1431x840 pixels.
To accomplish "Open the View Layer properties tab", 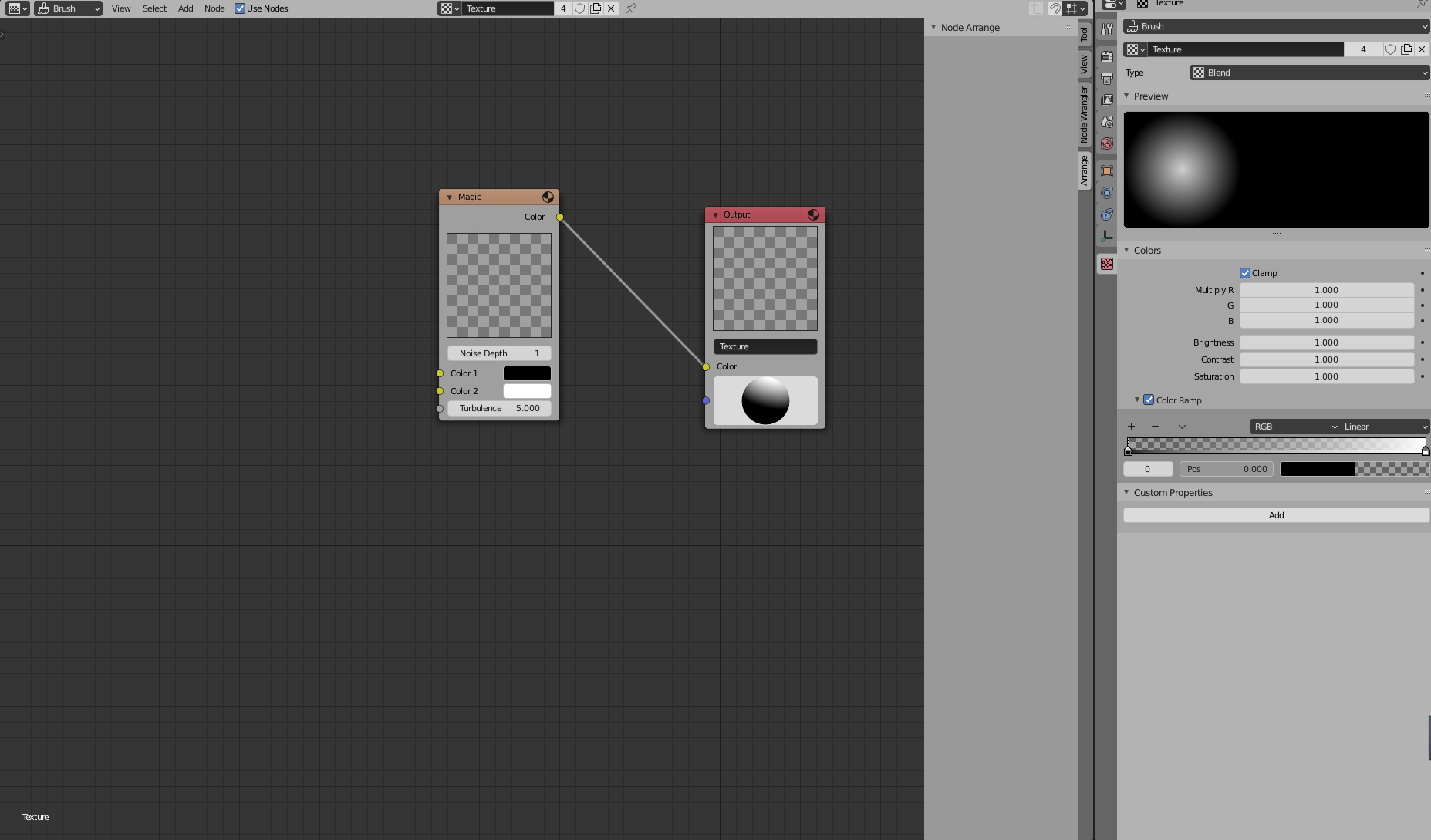I will (1107, 100).
